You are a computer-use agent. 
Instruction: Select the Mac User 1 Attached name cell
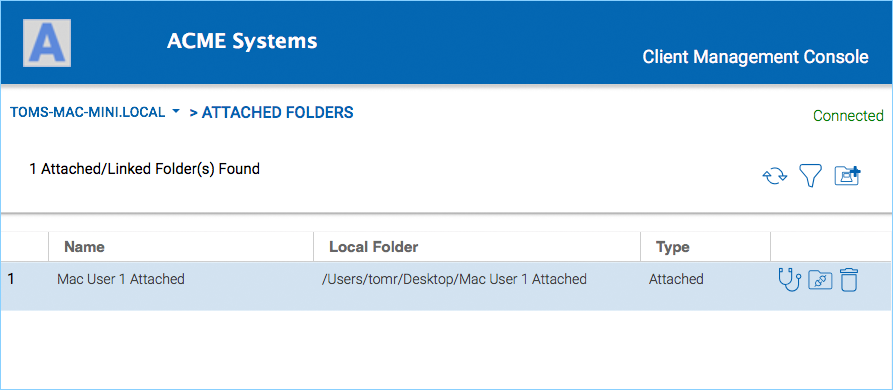coord(121,279)
